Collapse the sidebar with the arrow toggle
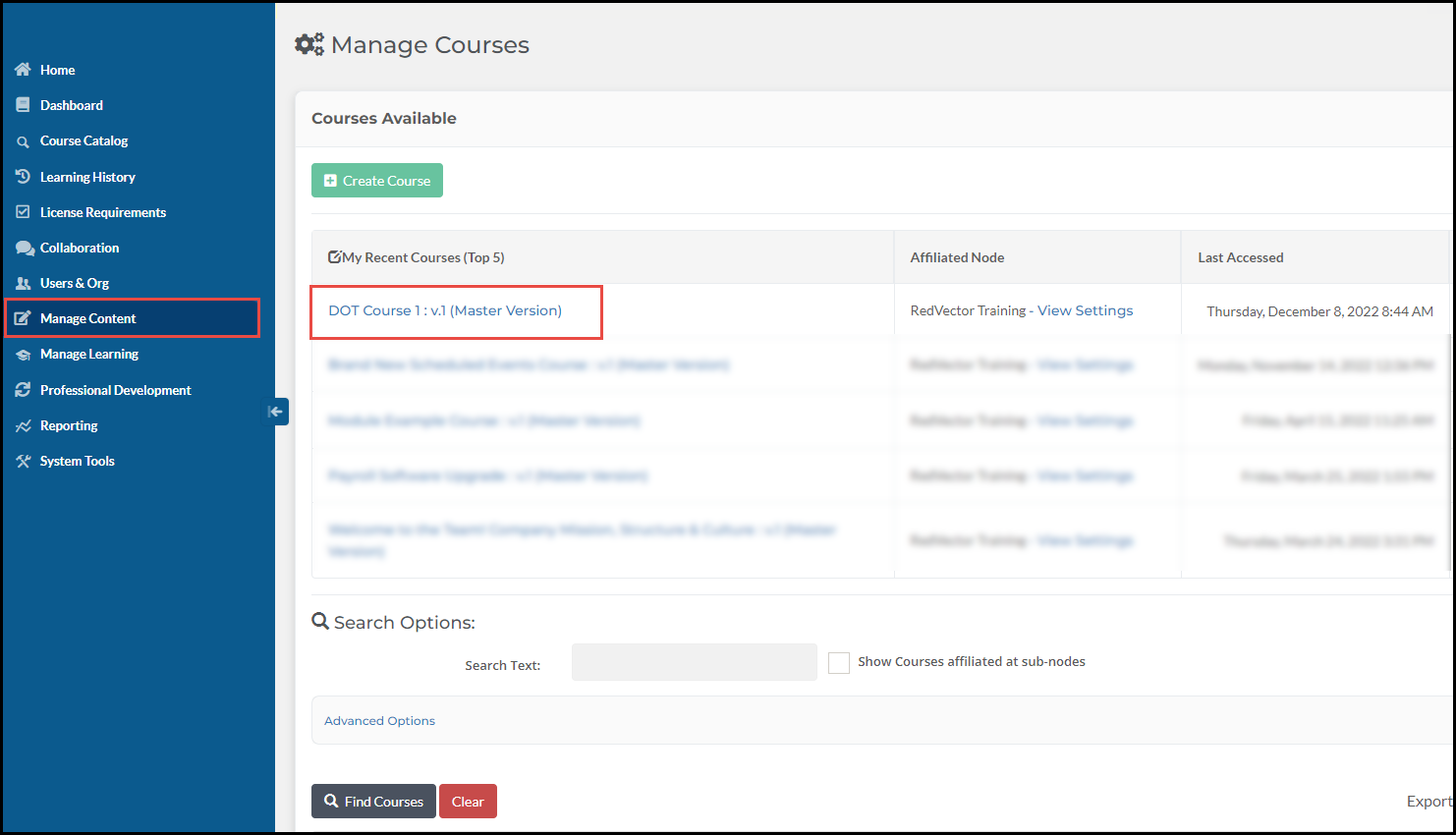Viewport: 1456px width, 835px height. tap(276, 412)
